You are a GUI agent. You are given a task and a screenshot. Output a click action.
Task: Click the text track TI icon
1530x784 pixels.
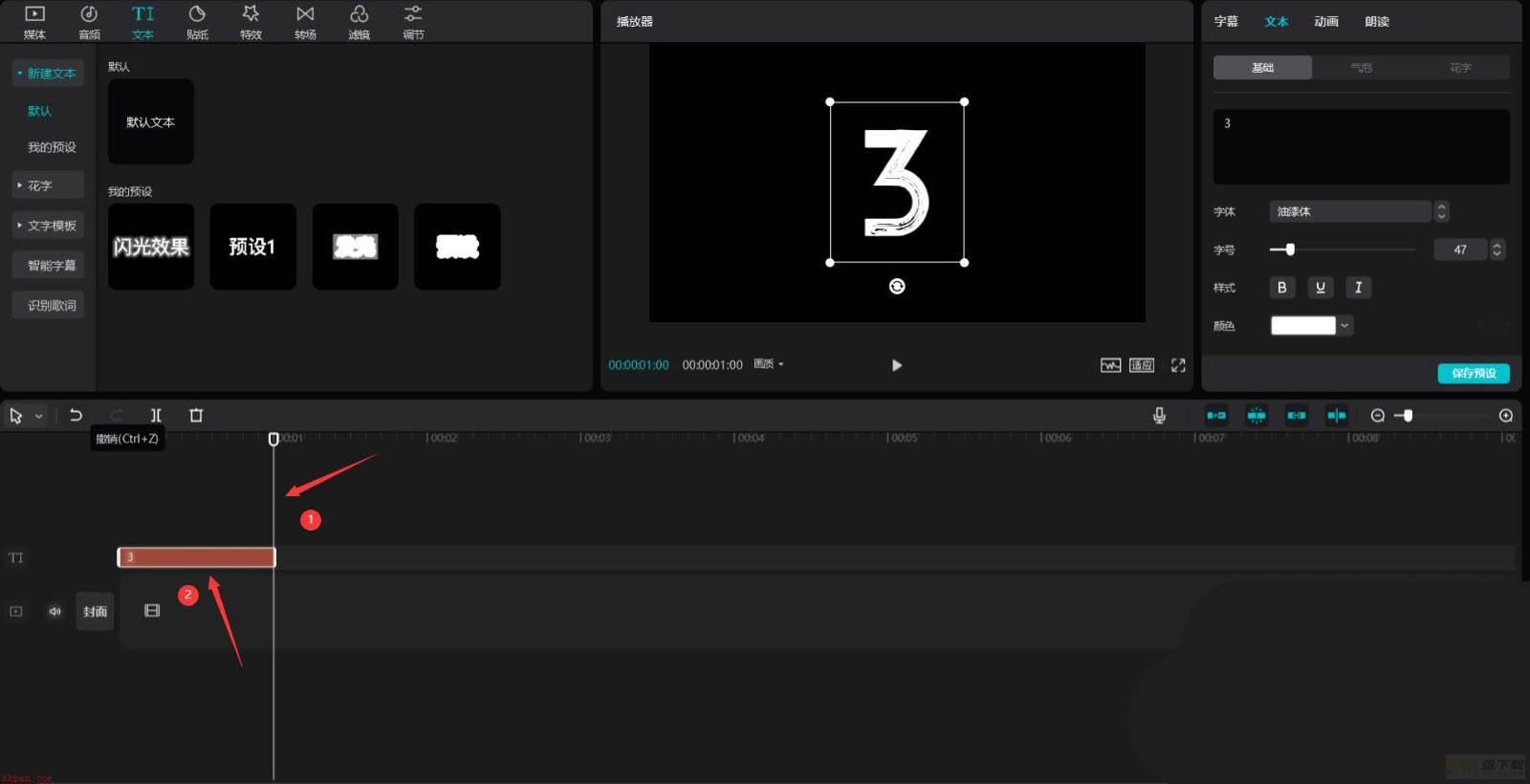[x=16, y=557]
